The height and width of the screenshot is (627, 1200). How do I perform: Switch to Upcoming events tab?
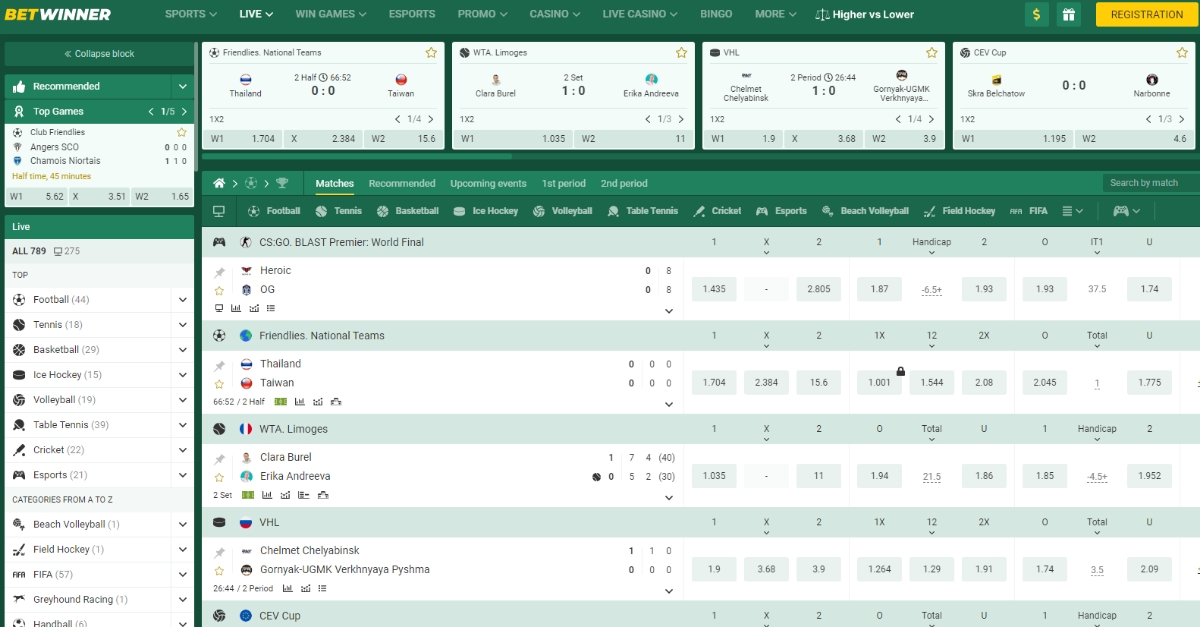488,183
